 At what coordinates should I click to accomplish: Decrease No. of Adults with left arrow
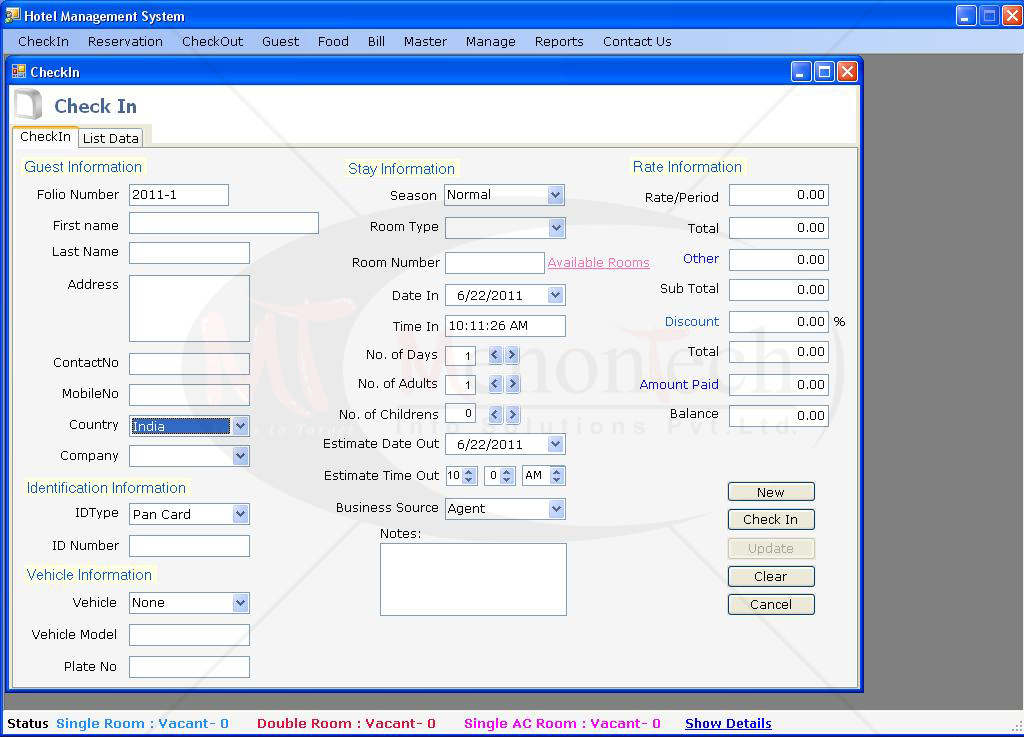pyautogui.click(x=495, y=384)
